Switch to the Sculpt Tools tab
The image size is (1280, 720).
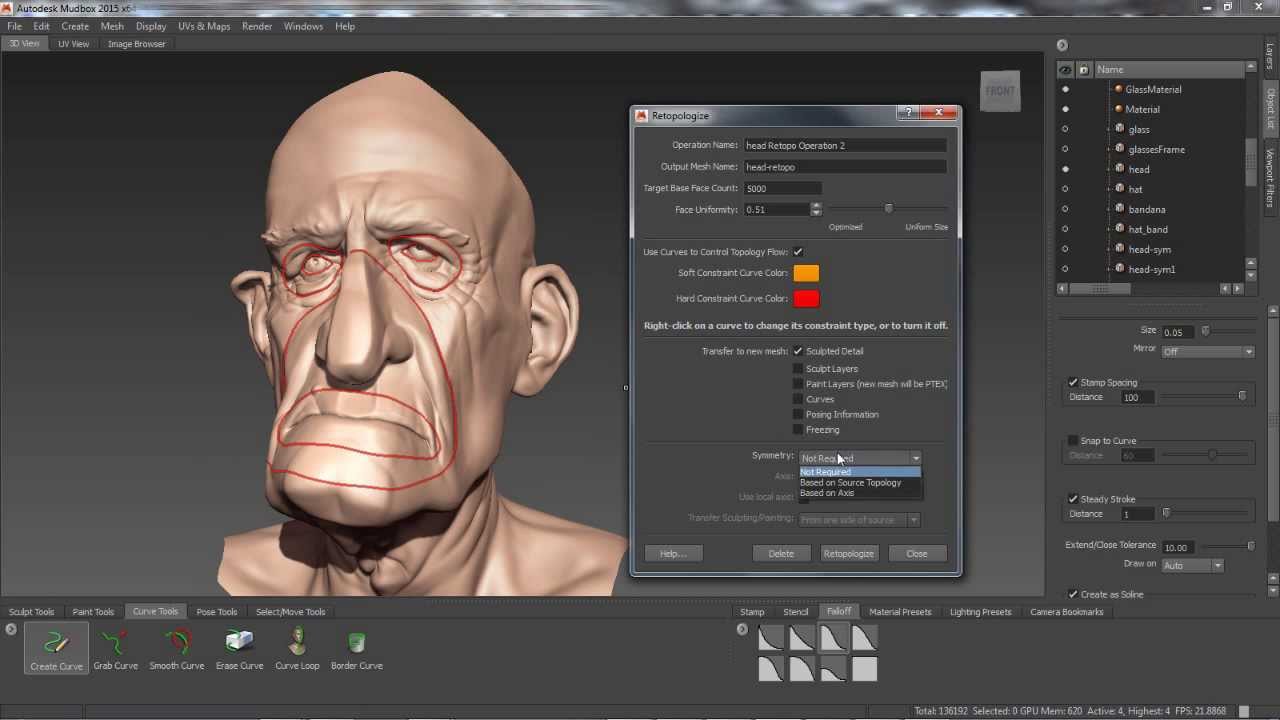pos(32,612)
